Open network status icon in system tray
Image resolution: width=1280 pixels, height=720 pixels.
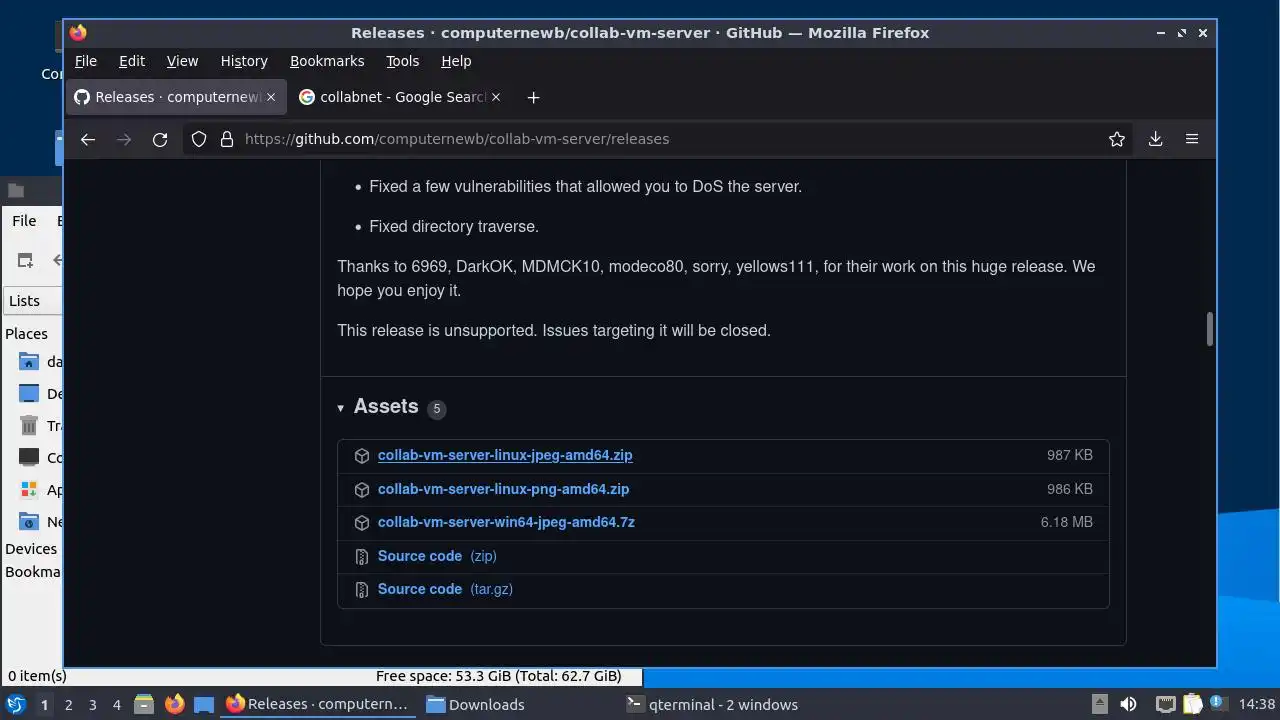[1165, 704]
